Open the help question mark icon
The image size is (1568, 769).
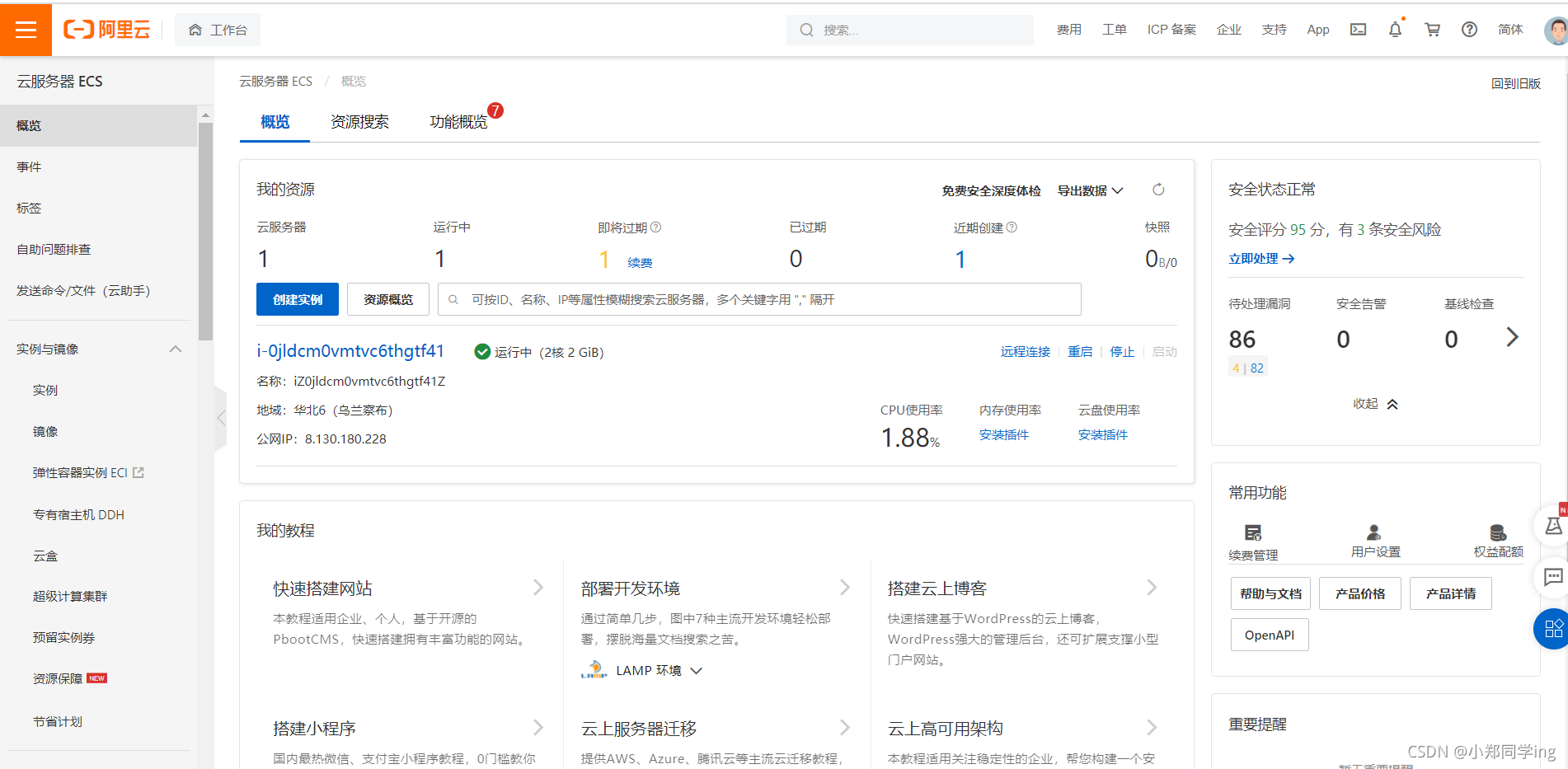[1469, 30]
